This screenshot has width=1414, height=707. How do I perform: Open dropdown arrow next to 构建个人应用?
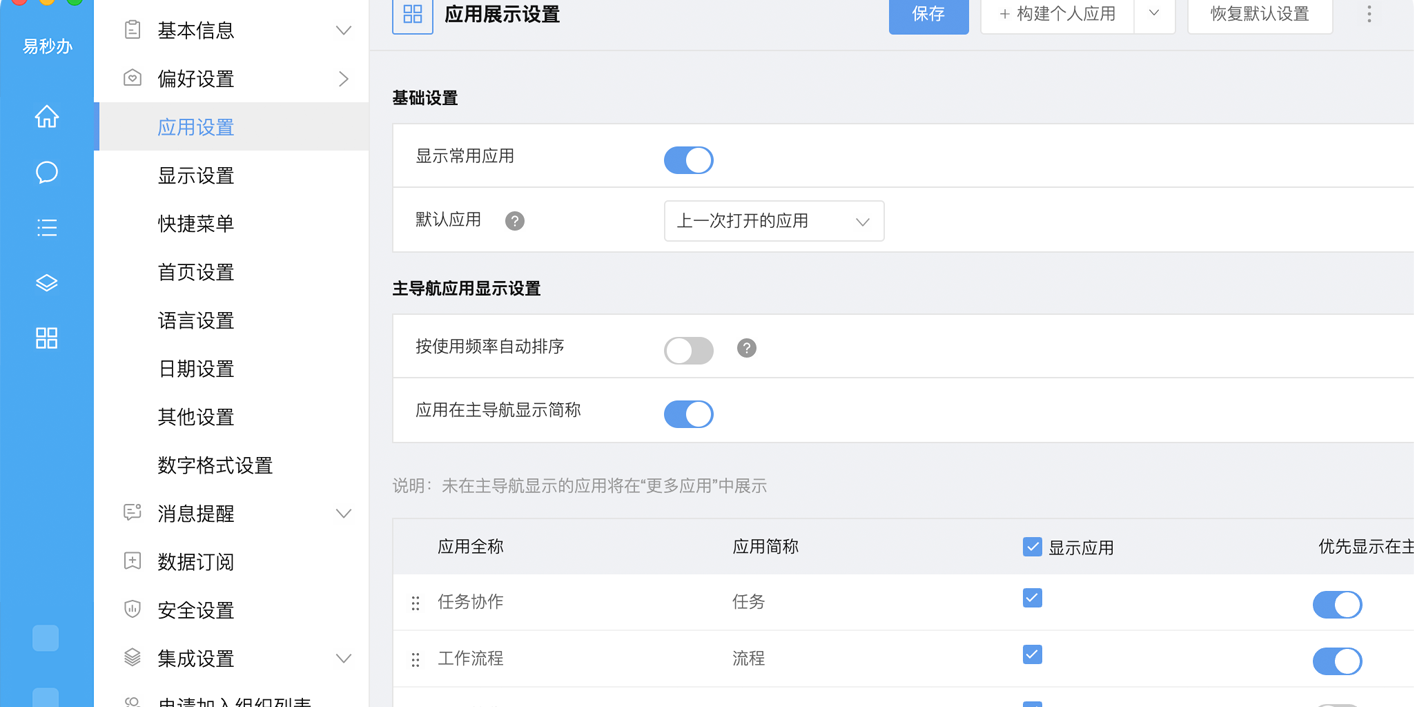coord(1154,14)
